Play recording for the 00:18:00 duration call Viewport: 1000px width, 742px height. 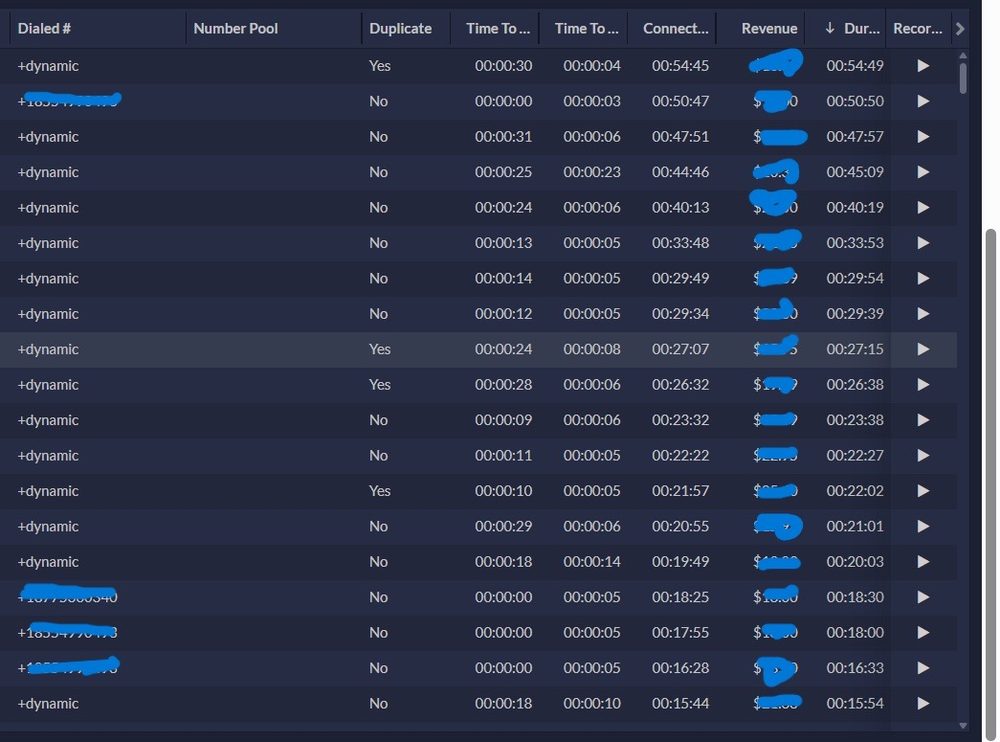(x=923, y=632)
